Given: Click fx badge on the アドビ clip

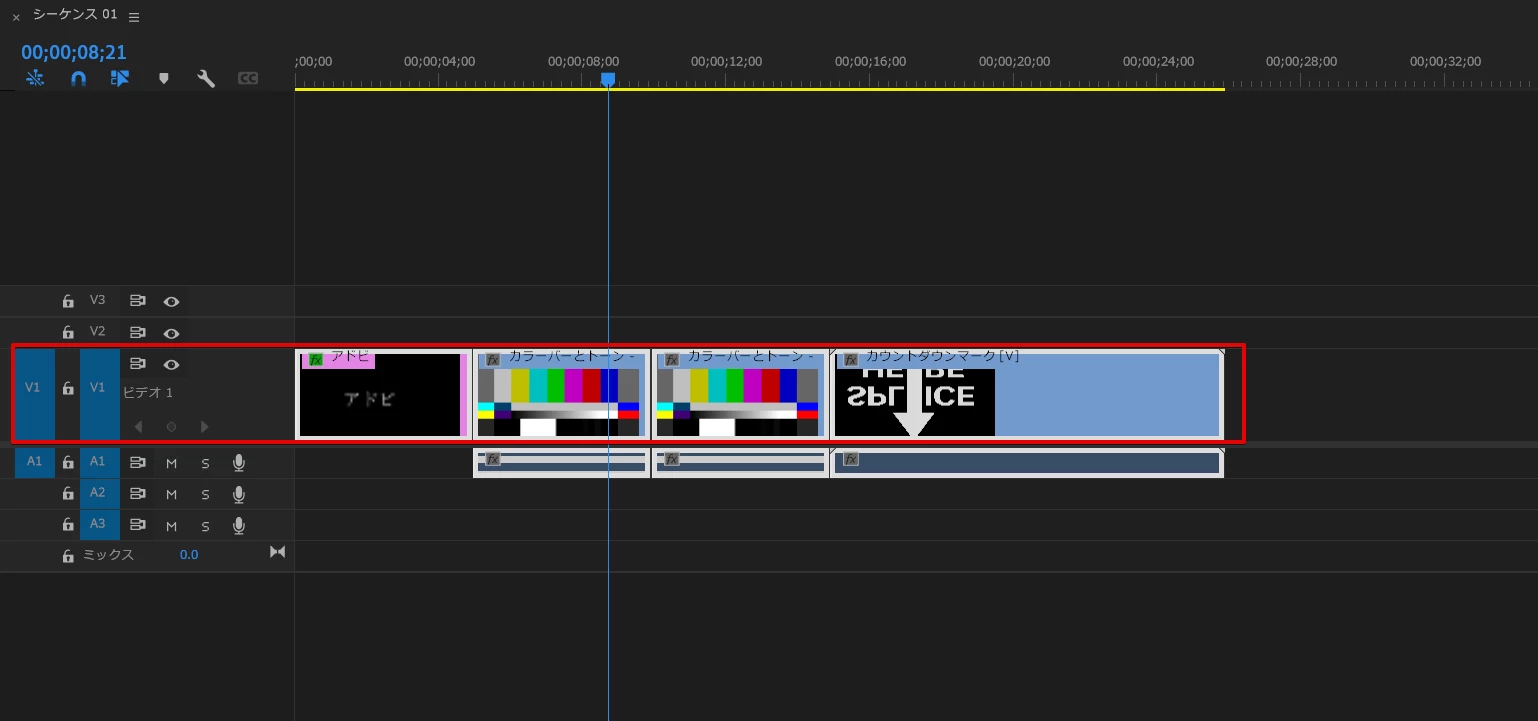Looking at the screenshot, I should (x=316, y=359).
